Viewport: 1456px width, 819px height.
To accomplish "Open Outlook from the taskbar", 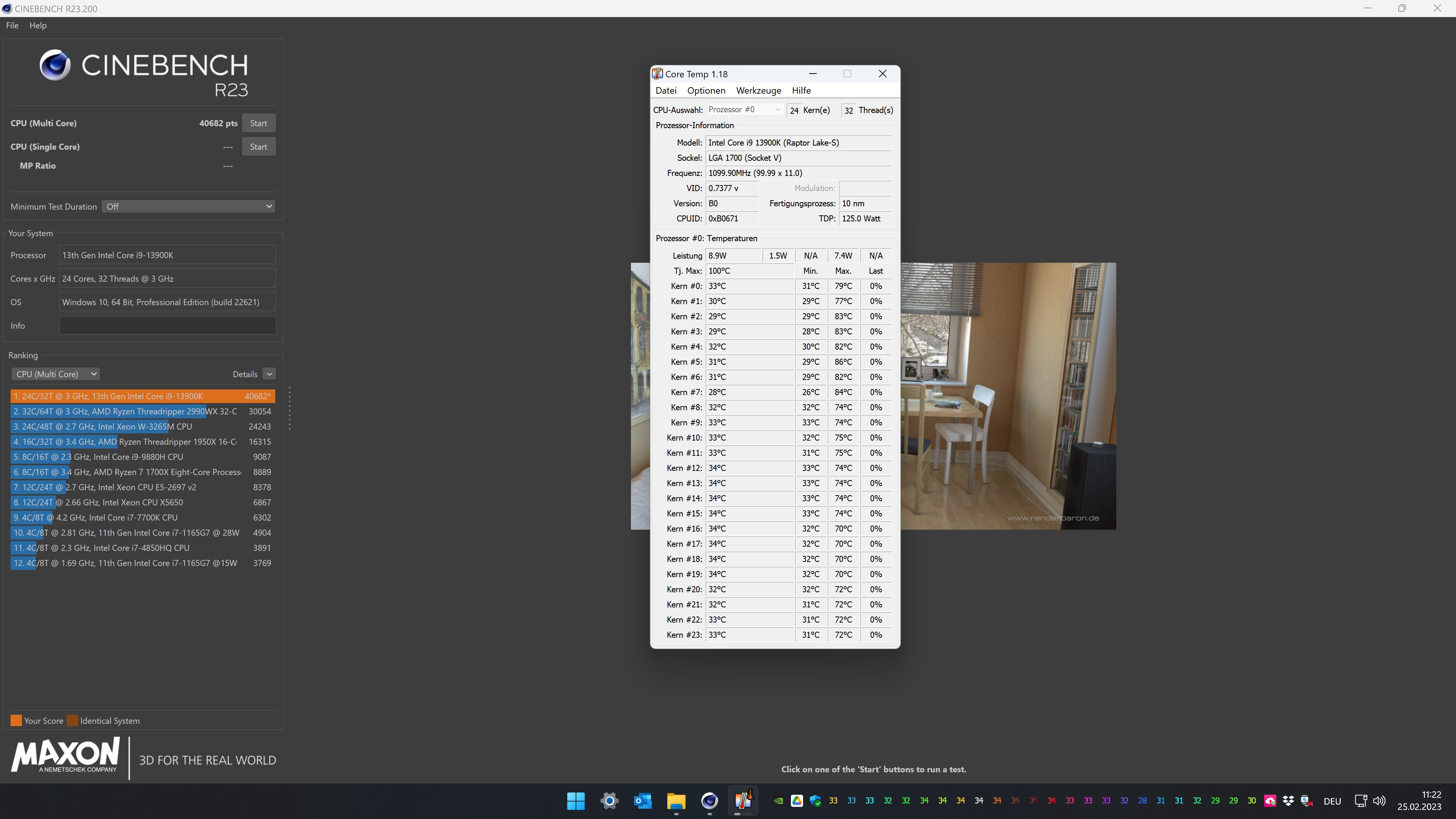I will [643, 800].
